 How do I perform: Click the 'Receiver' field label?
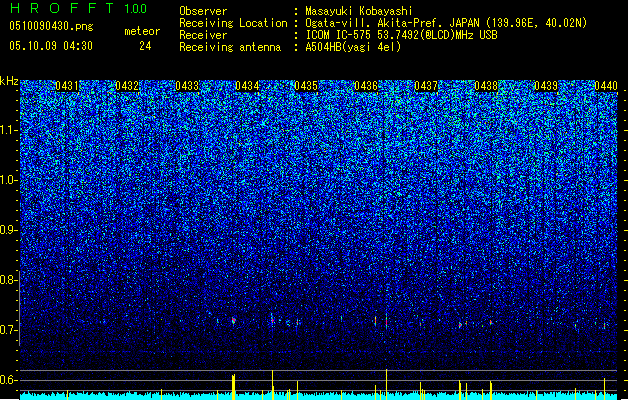pyautogui.click(x=203, y=35)
